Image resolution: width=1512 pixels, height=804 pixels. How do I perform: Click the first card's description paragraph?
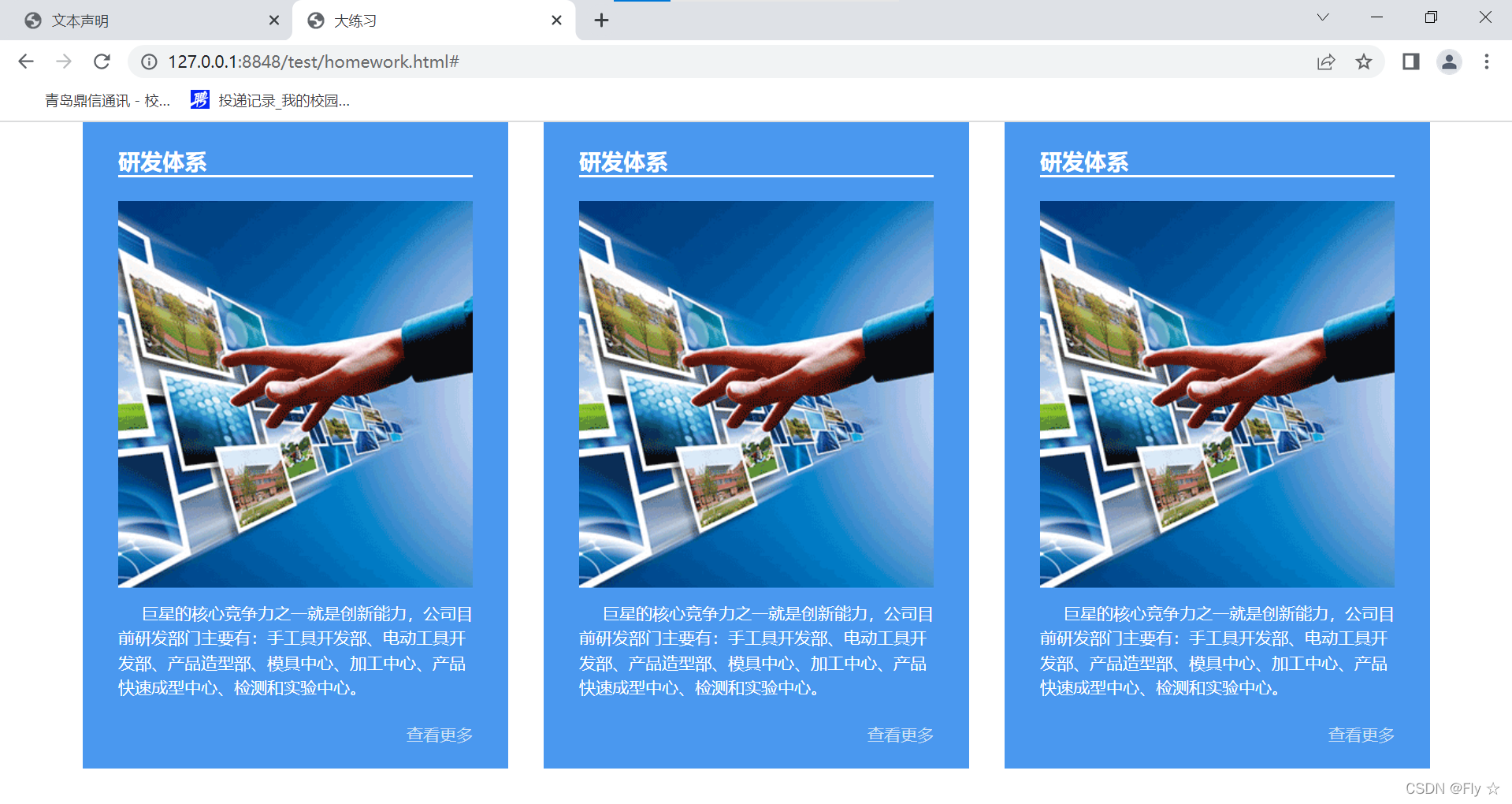pos(295,651)
